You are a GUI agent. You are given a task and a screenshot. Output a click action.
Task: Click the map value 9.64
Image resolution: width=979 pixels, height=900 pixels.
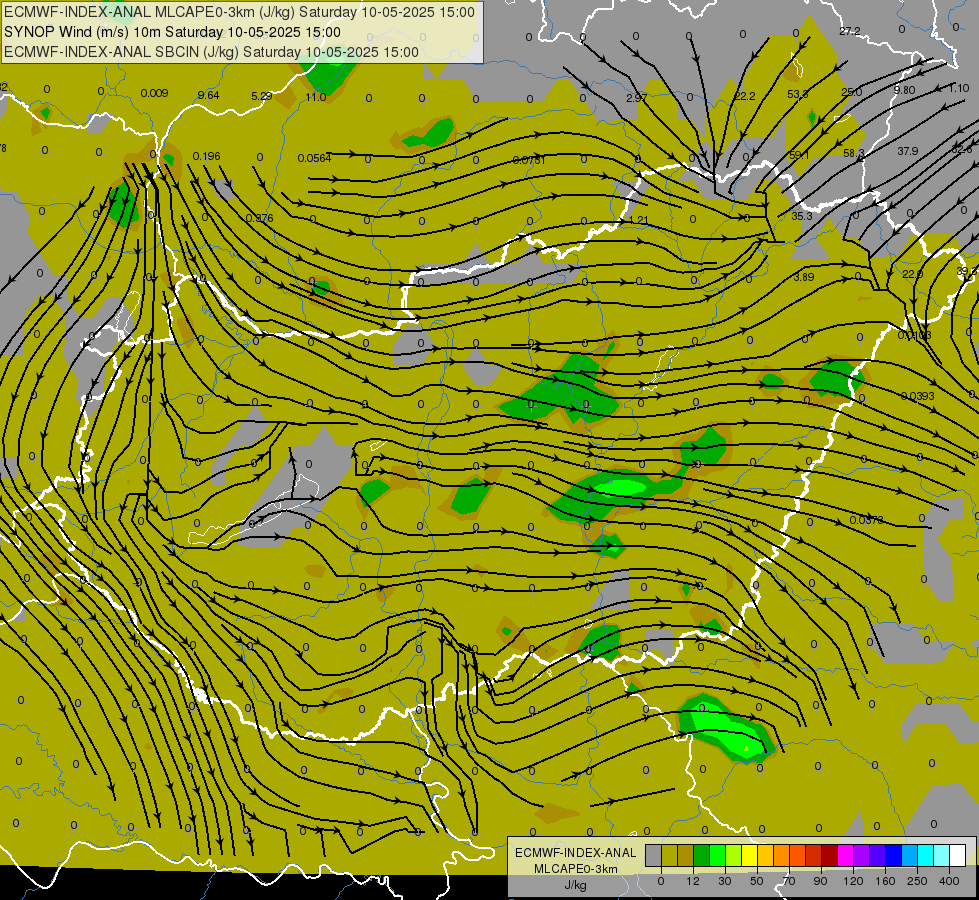[209, 95]
